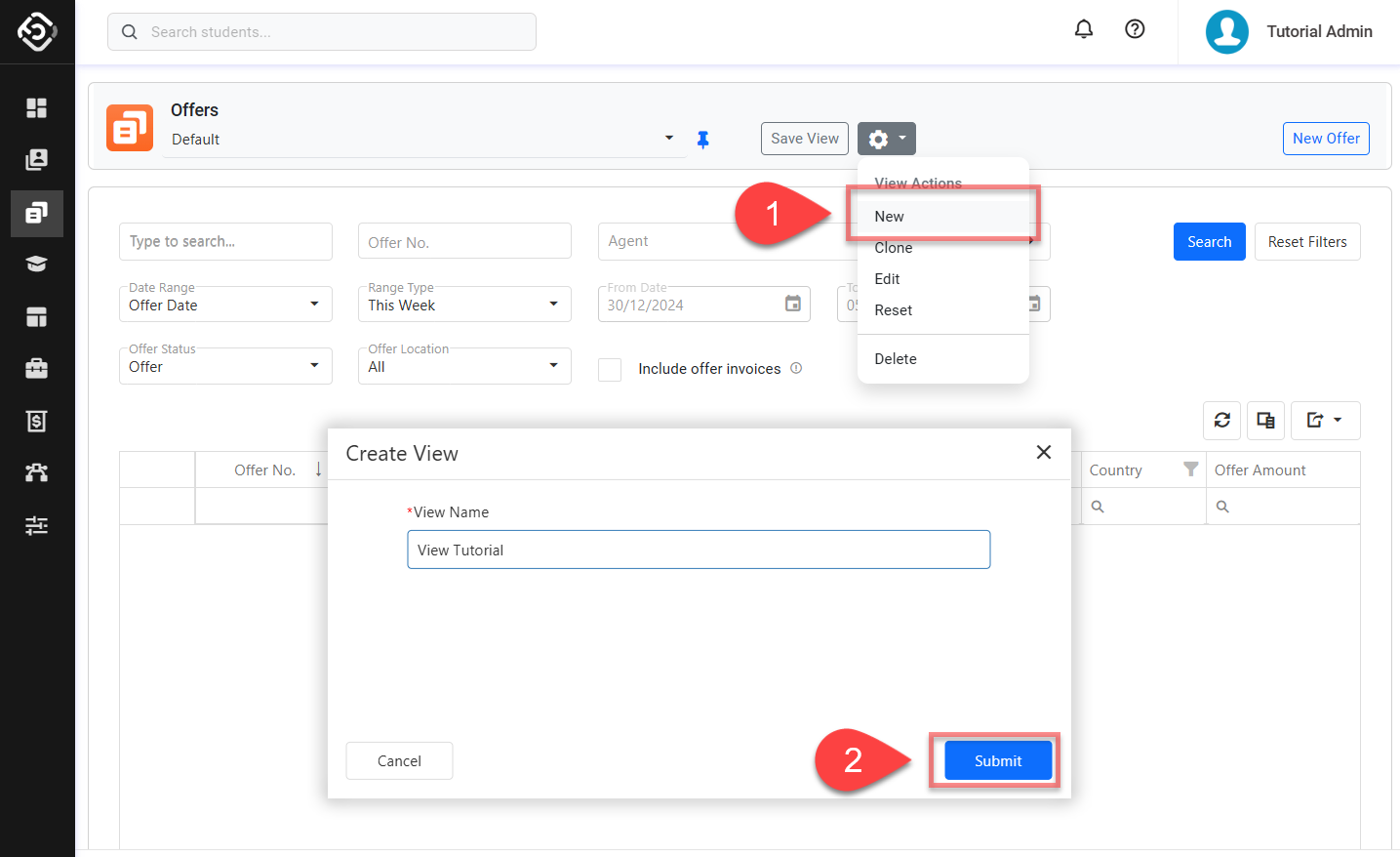Image resolution: width=1400 pixels, height=857 pixels.
Task: Click the graduation cap sidebar icon
Action: tap(36, 265)
